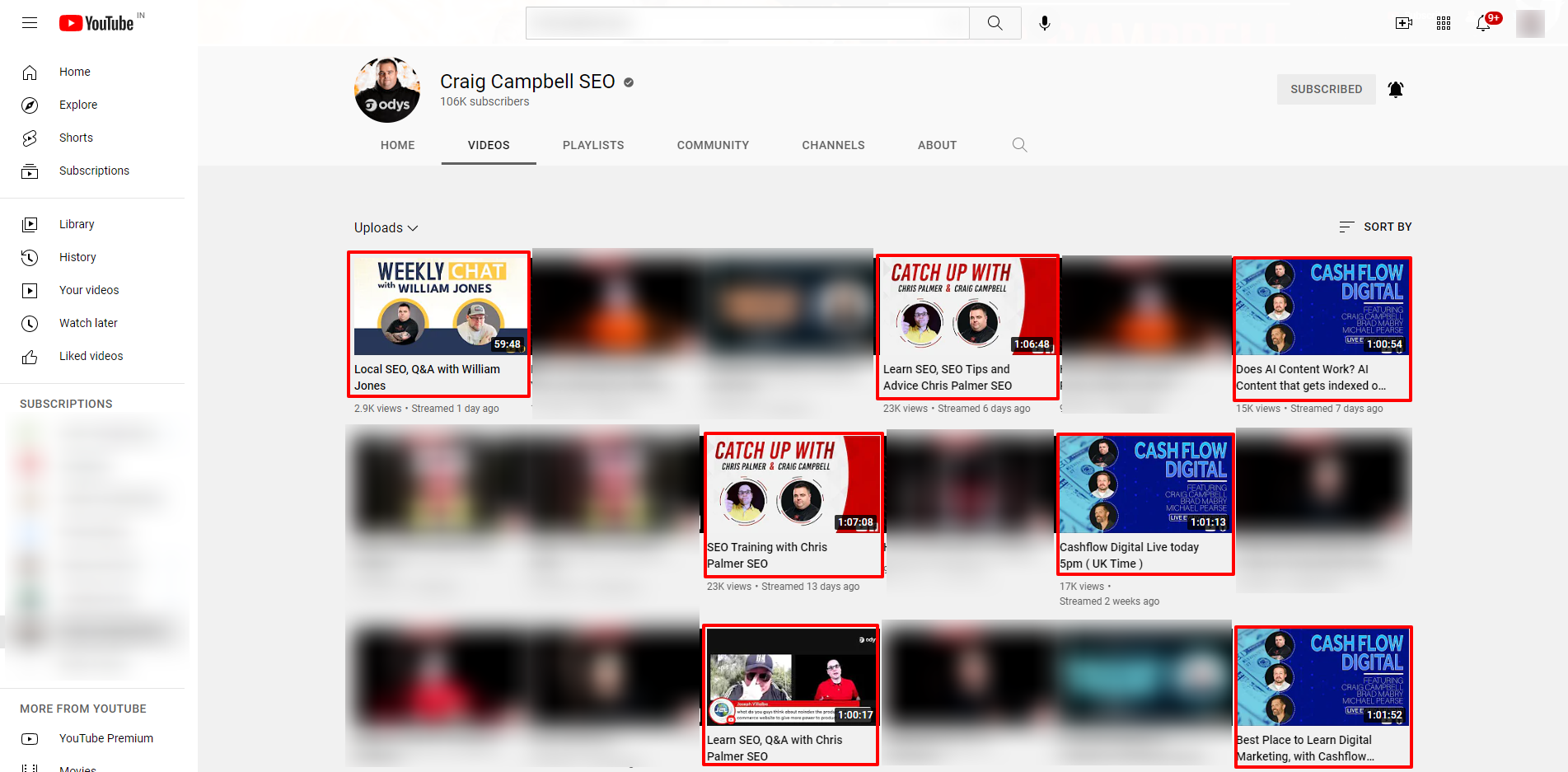Open the account avatar menu
This screenshot has width=1568, height=772.
coord(1531,23)
